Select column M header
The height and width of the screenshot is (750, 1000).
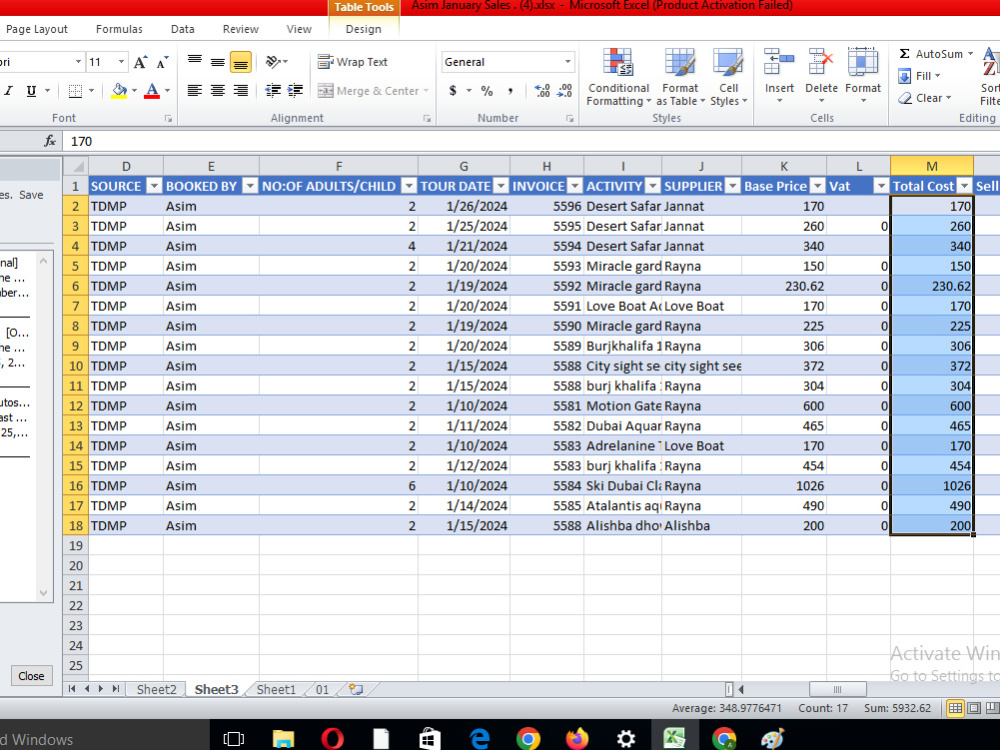[932, 166]
